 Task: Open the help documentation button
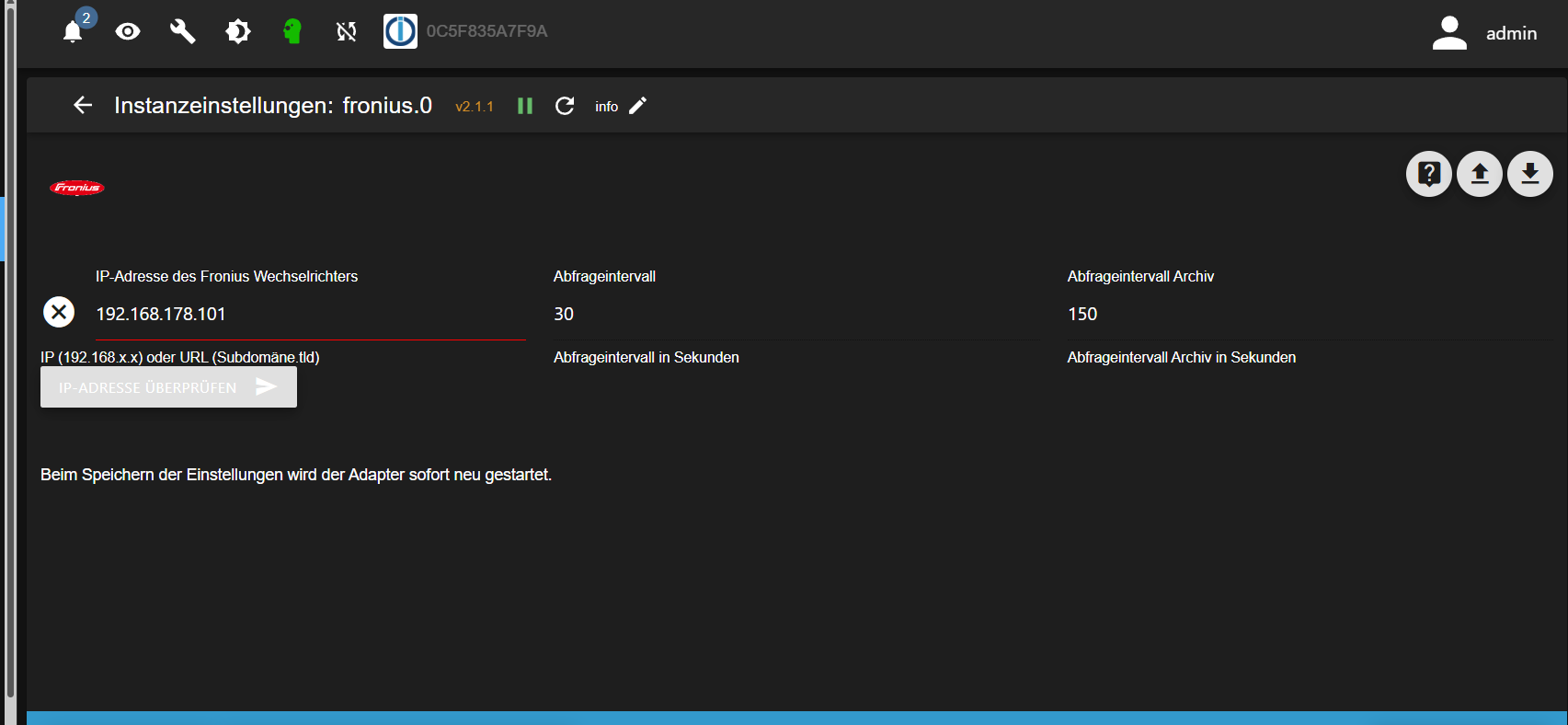click(x=1429, y=174)
